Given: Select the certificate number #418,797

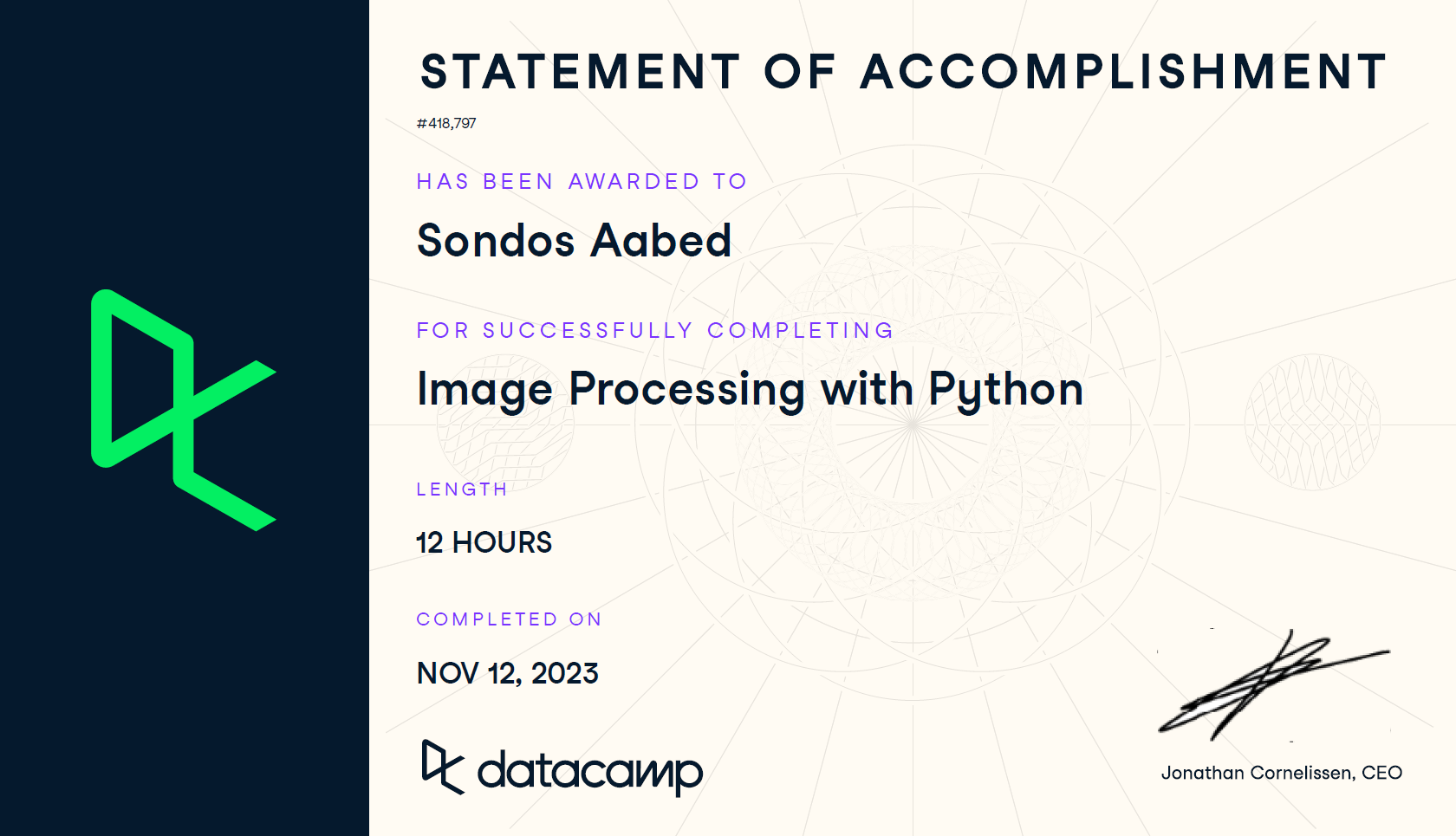Looking at the screenshot, I should click(446, 123).
